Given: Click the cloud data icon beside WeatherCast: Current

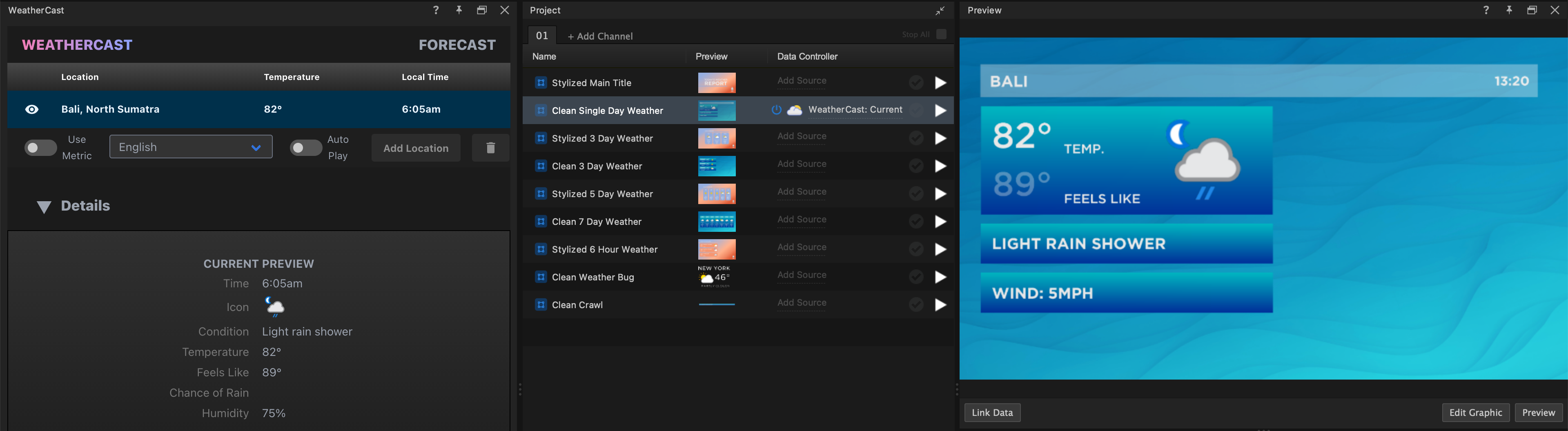Looking at the screenshot, I should point(794,110).
